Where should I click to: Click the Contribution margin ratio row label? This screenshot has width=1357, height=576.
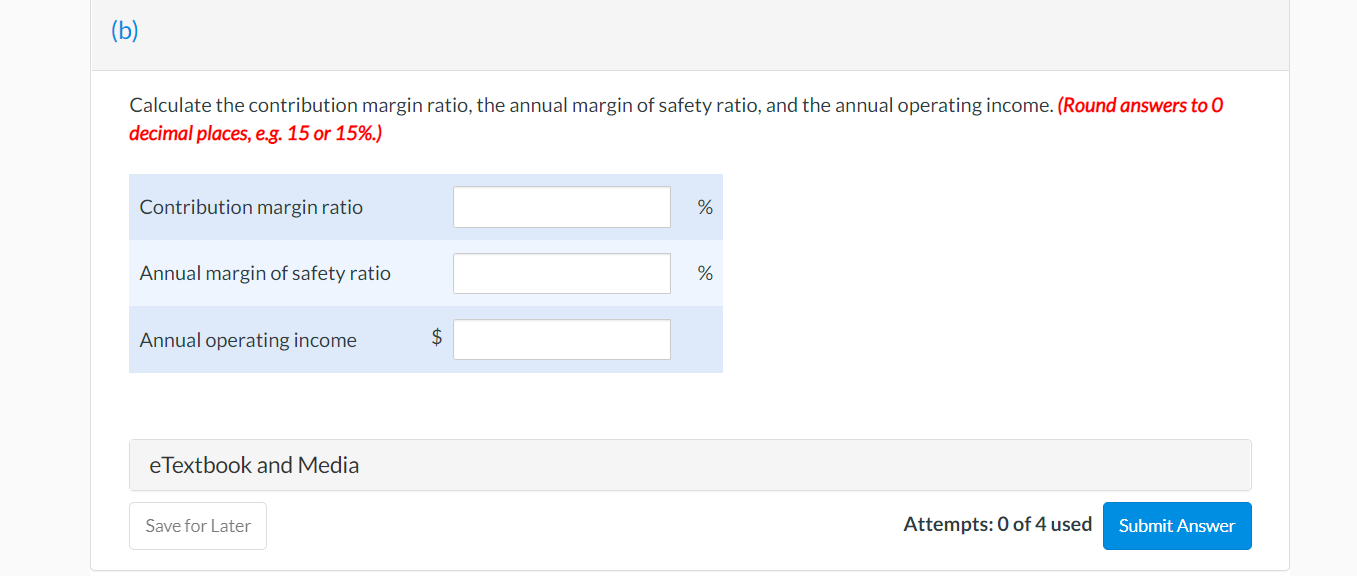click(x=251, y=207)
